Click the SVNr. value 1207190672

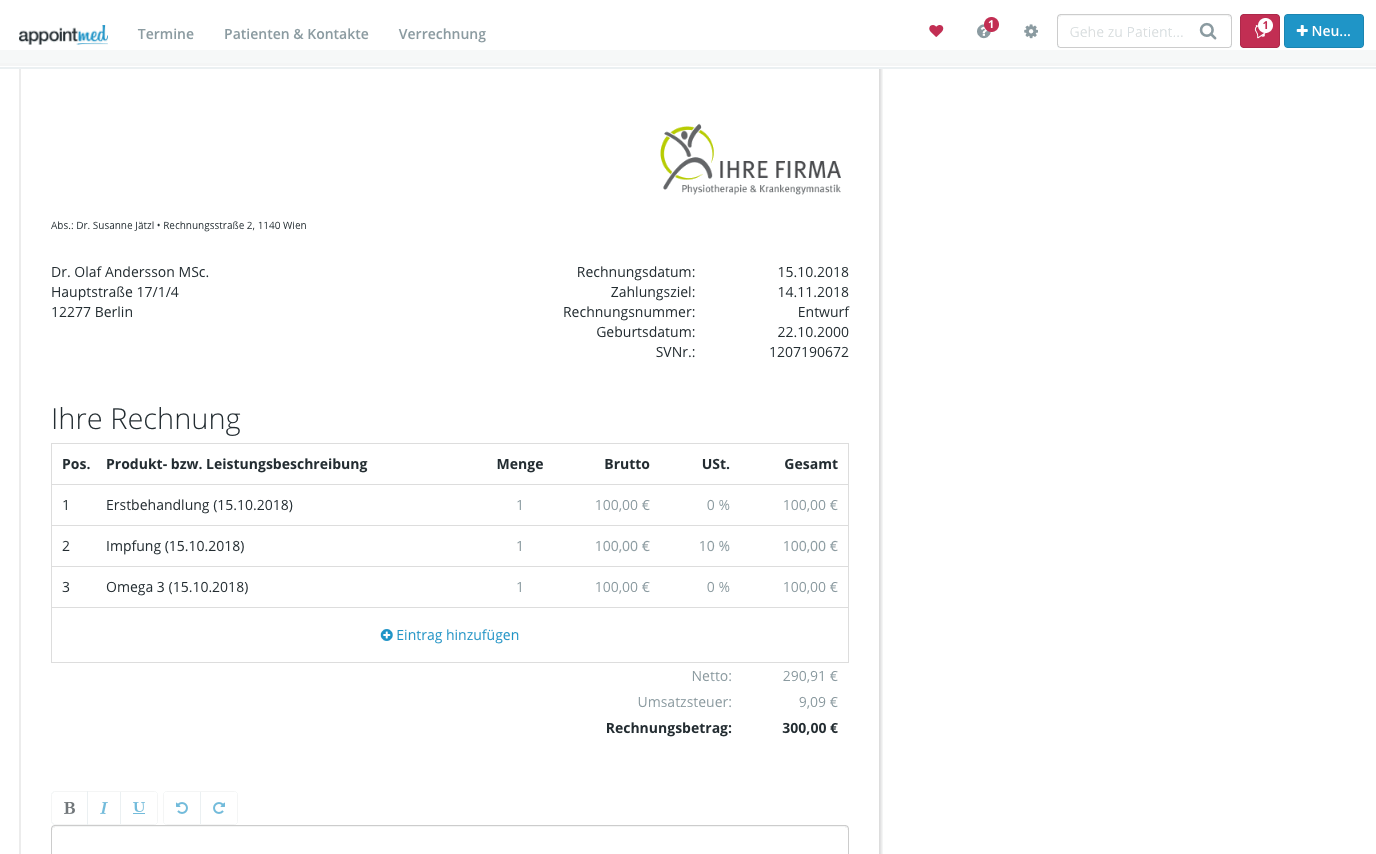click(809, 352)
